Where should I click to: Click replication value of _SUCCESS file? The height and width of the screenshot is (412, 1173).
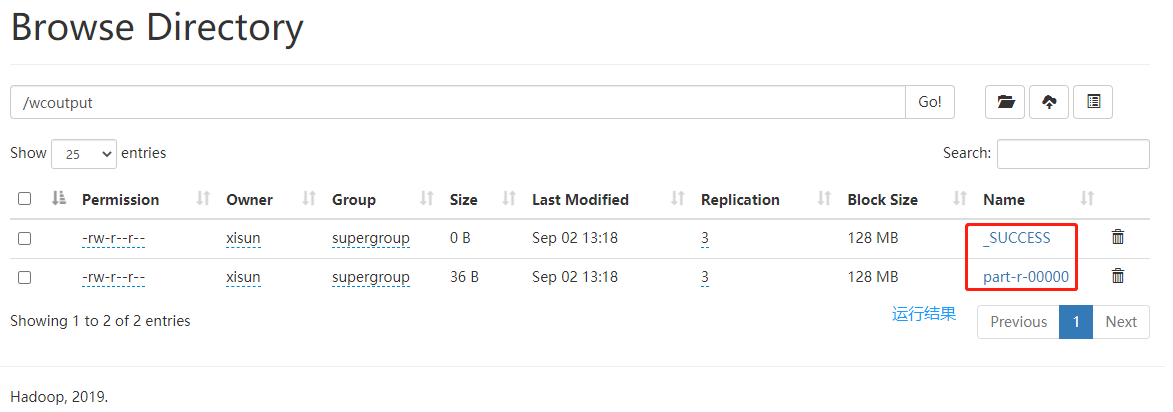pyautogui.click(x=705, y=238)
